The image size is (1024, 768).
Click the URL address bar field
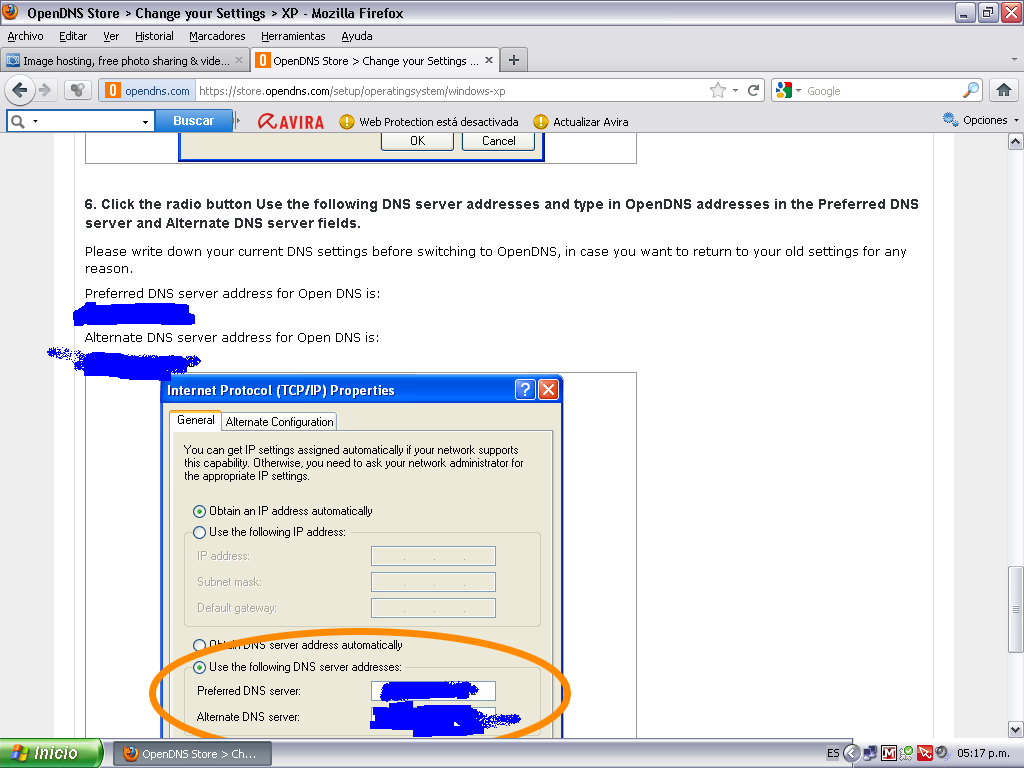point(451,91)
